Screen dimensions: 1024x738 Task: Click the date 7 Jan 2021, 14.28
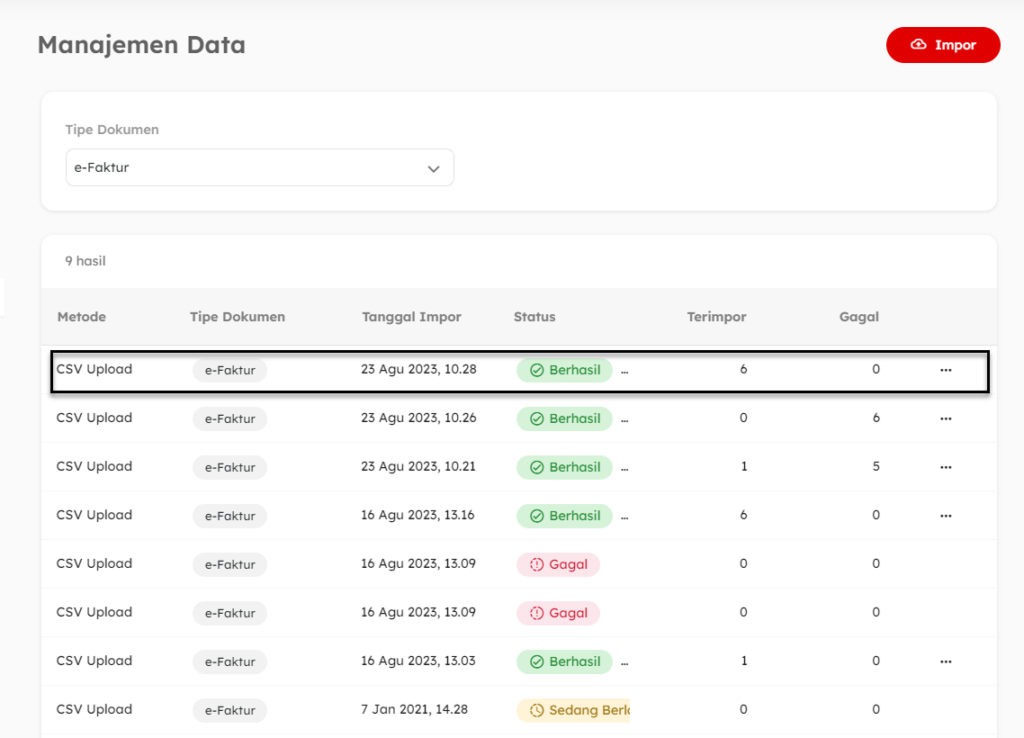tap(415, 709)
